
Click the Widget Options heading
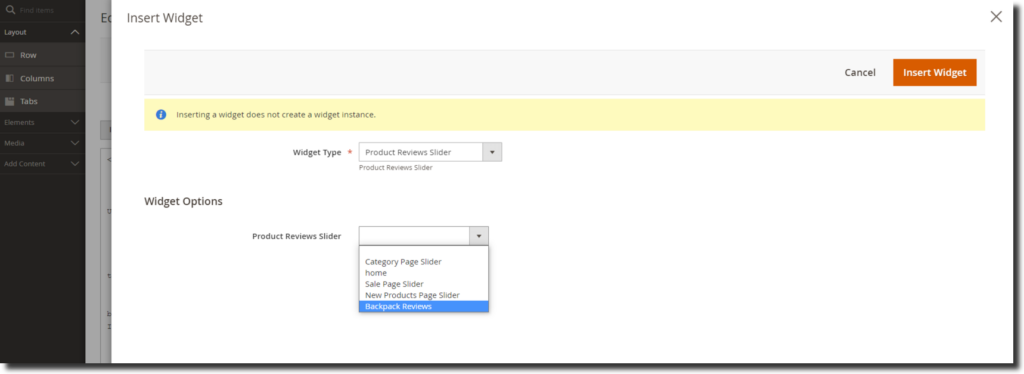pyautogui.click(x=184, y=201)
